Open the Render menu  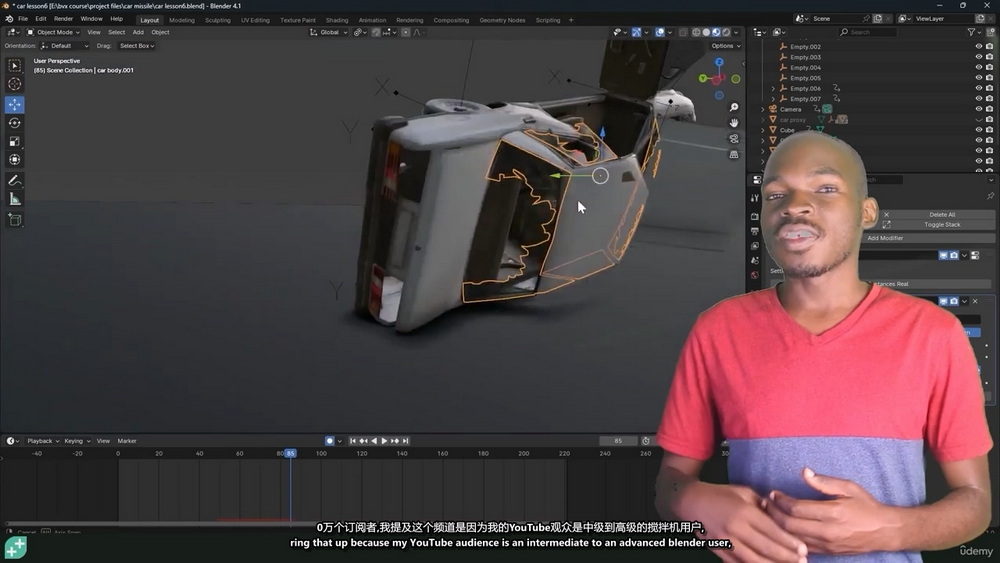pos(63,19)
